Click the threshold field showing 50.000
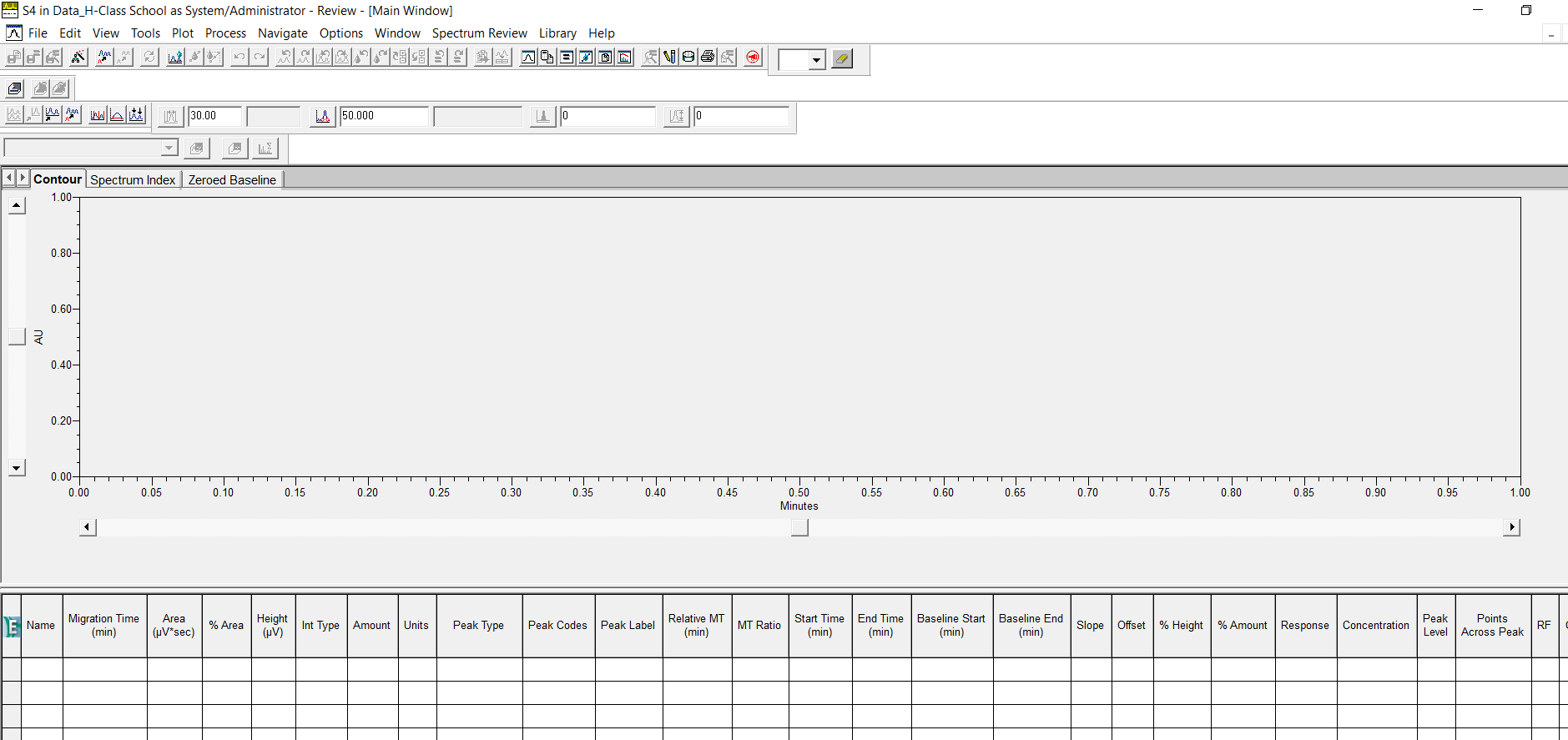This screenshot has width=1568, height=740. (x=383, y=116)
